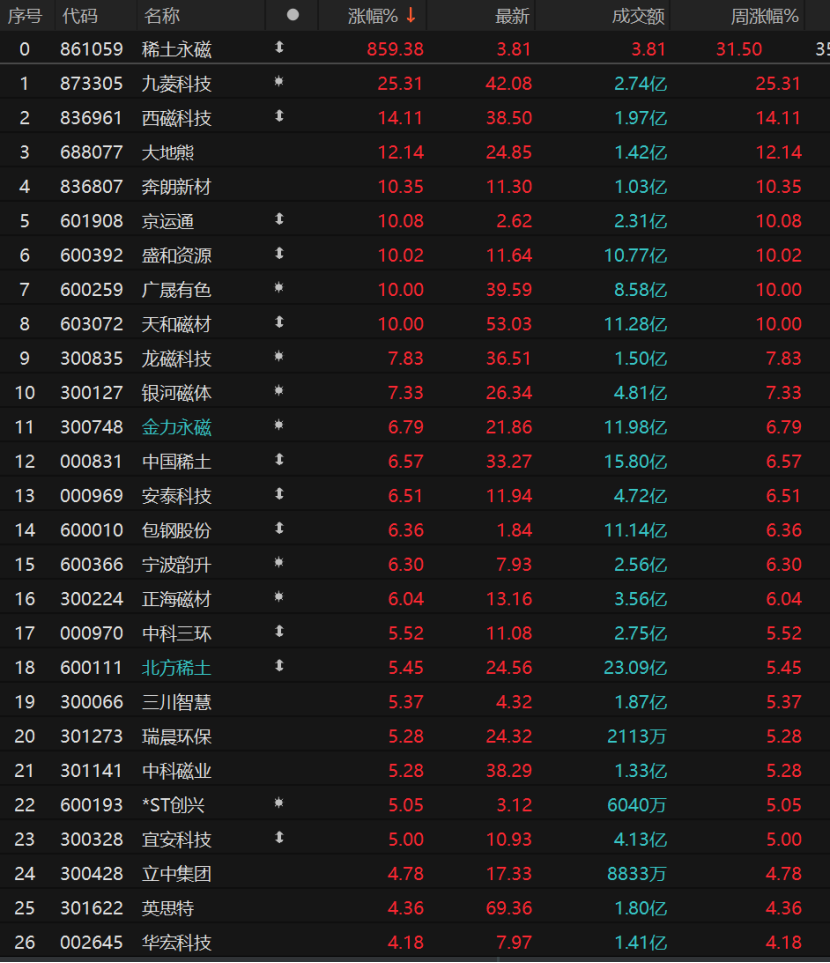Click the marker icon for 稀土永磁

280,47
